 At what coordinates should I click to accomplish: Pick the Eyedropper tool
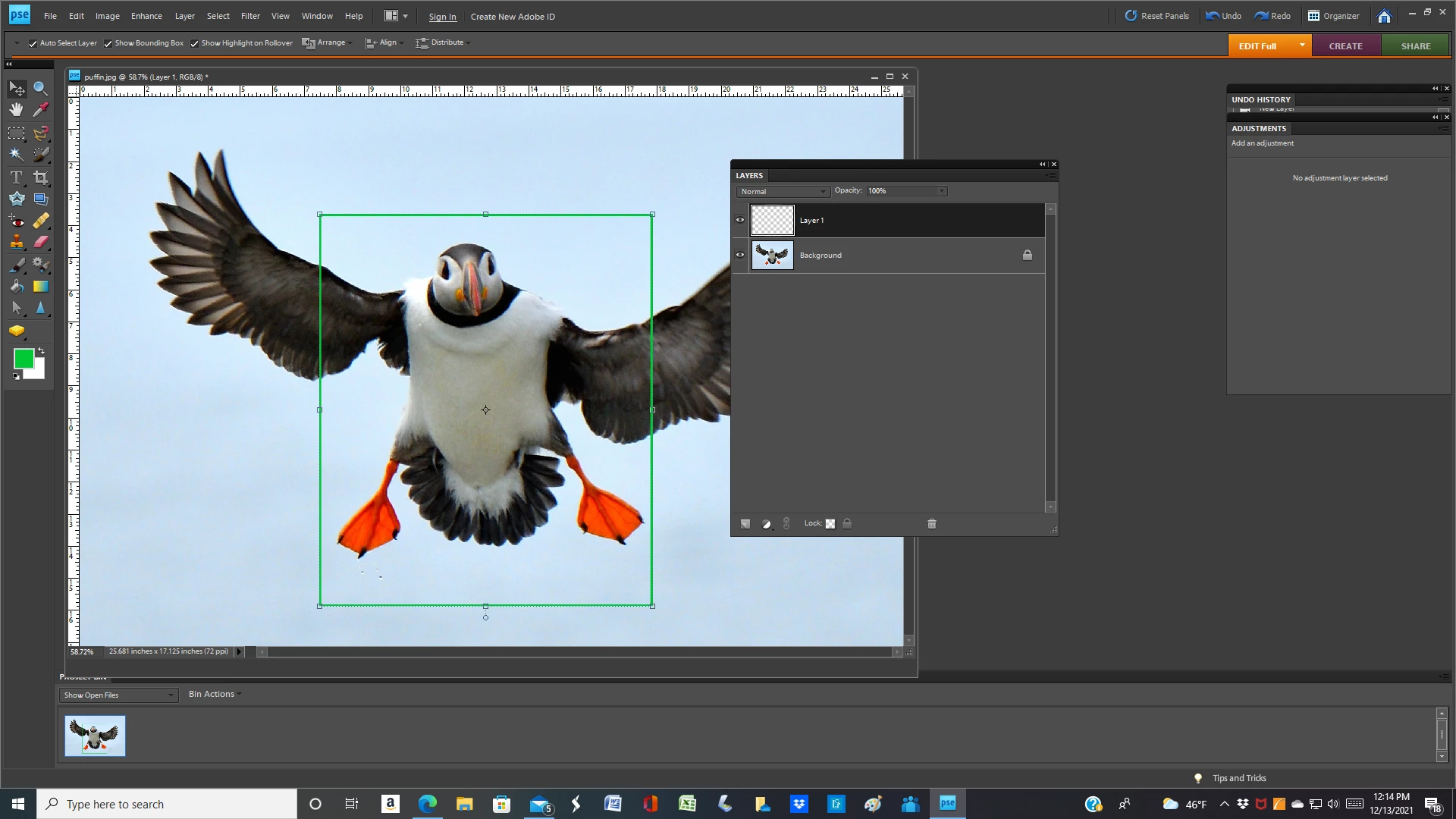click(40, 111)
